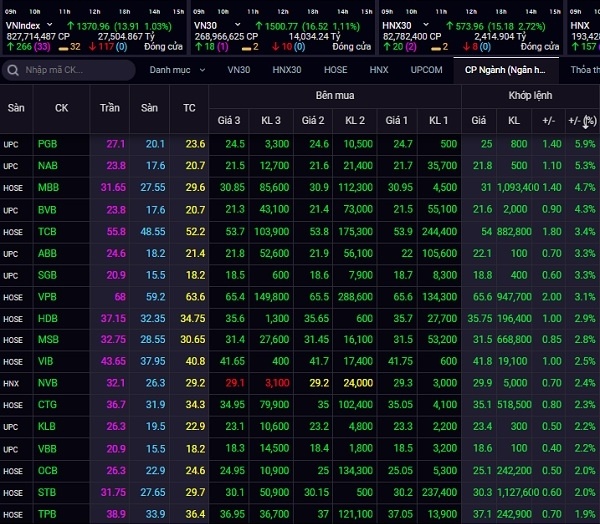The image size is (600, 524).
Task: Click the sort arrow in +/- (%) header
Action: click(x=585, y=122)
